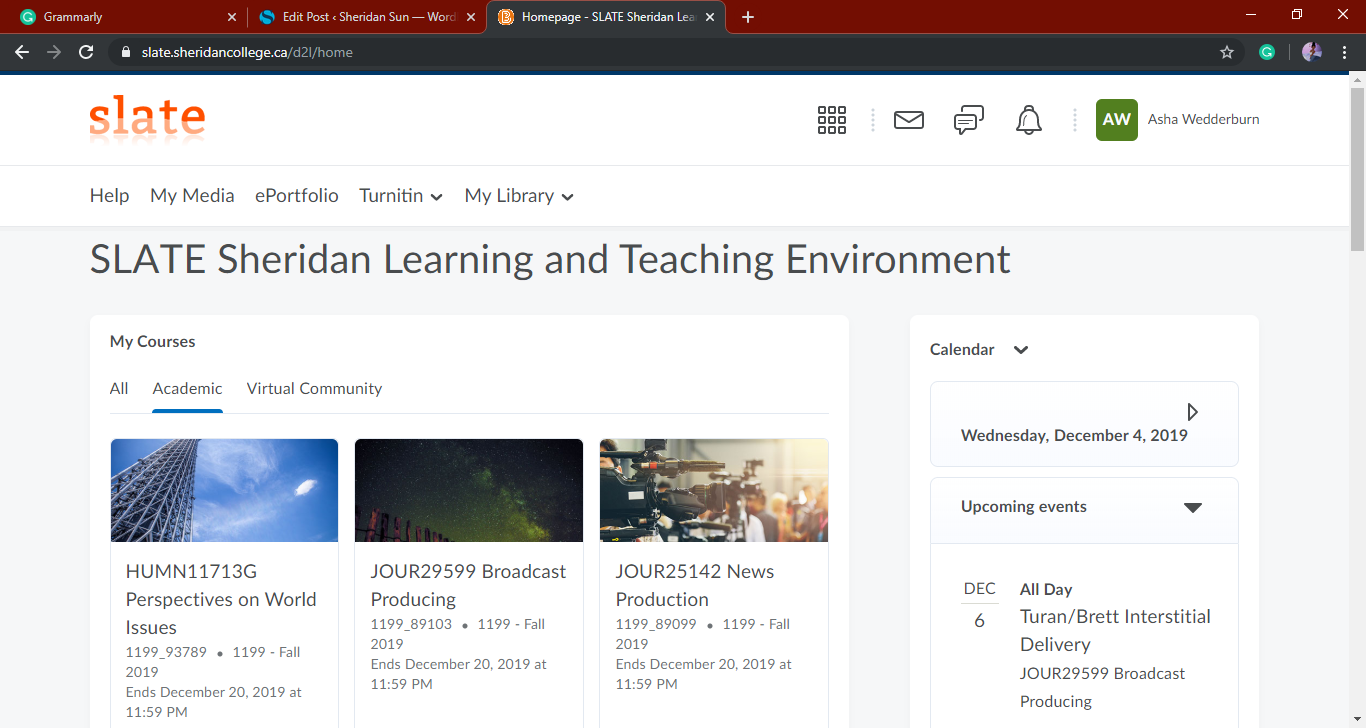
Task: Open the message alerts envelope icon
Action: (x=908, y=120)
